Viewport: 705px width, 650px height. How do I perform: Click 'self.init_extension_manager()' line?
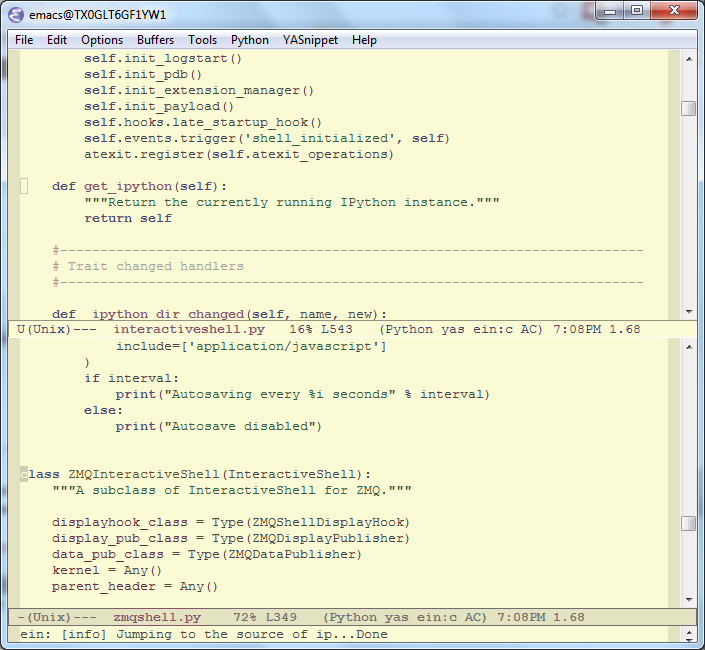tap(199, 91)
